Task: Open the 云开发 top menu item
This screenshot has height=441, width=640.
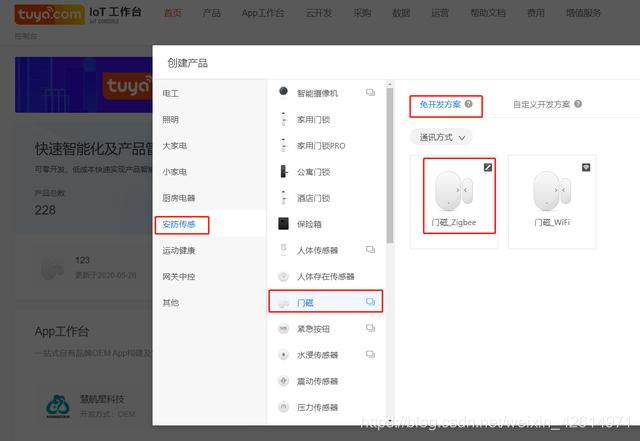Action: click(319, 13)
